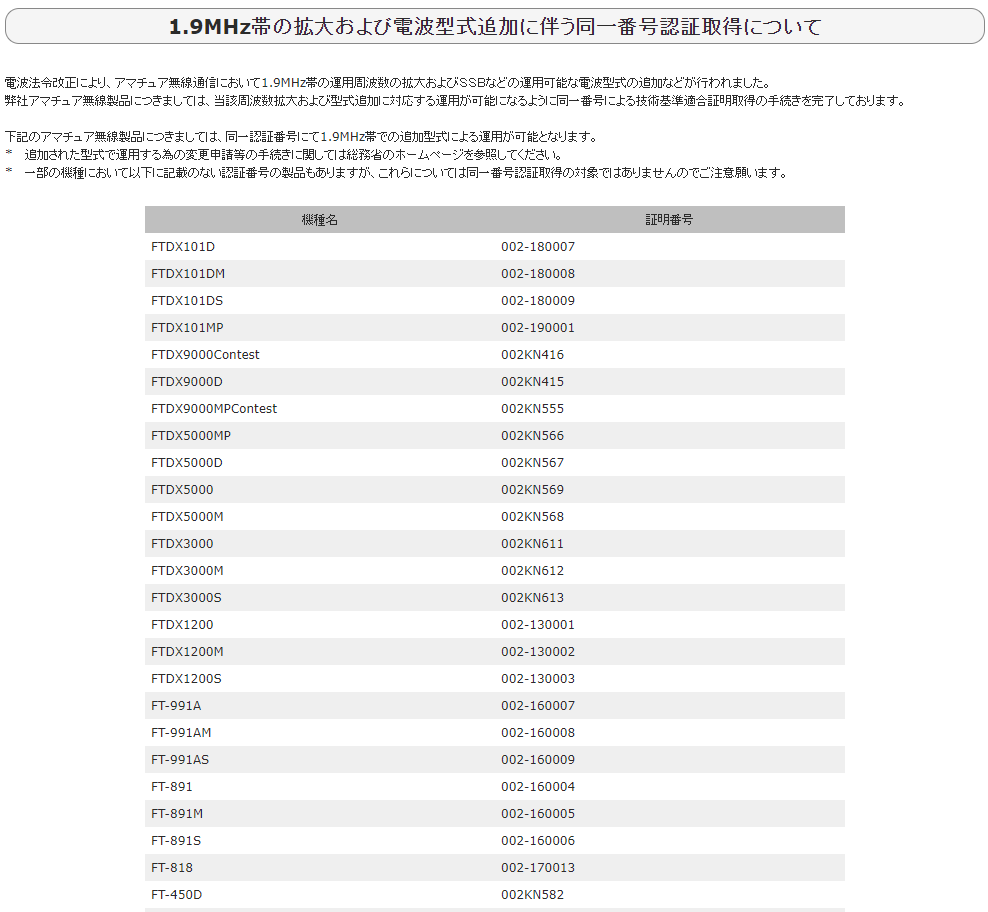Viewport: 988px width, 912px height.
Task: Select the certification number 002KN612
Action: coord(532,571)
